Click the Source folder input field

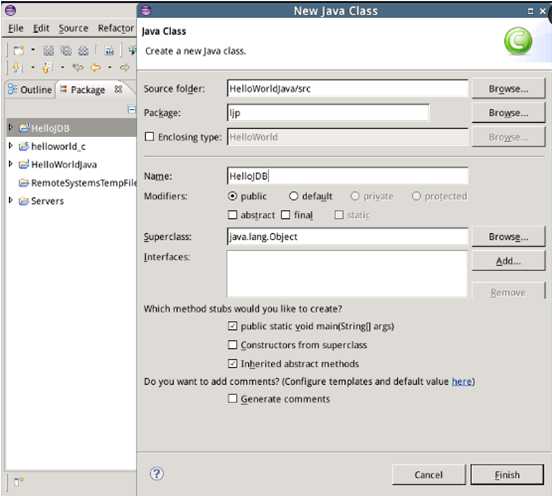coord(348,89)
